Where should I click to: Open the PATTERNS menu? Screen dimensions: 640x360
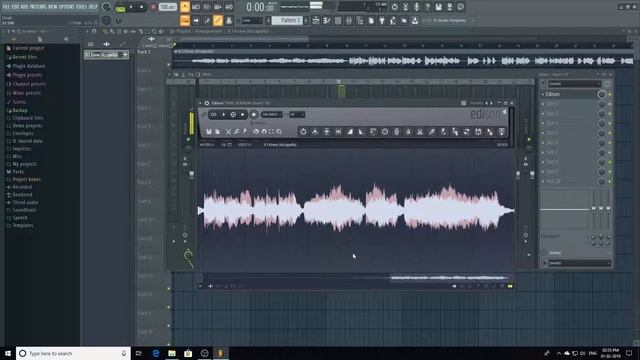38,7
